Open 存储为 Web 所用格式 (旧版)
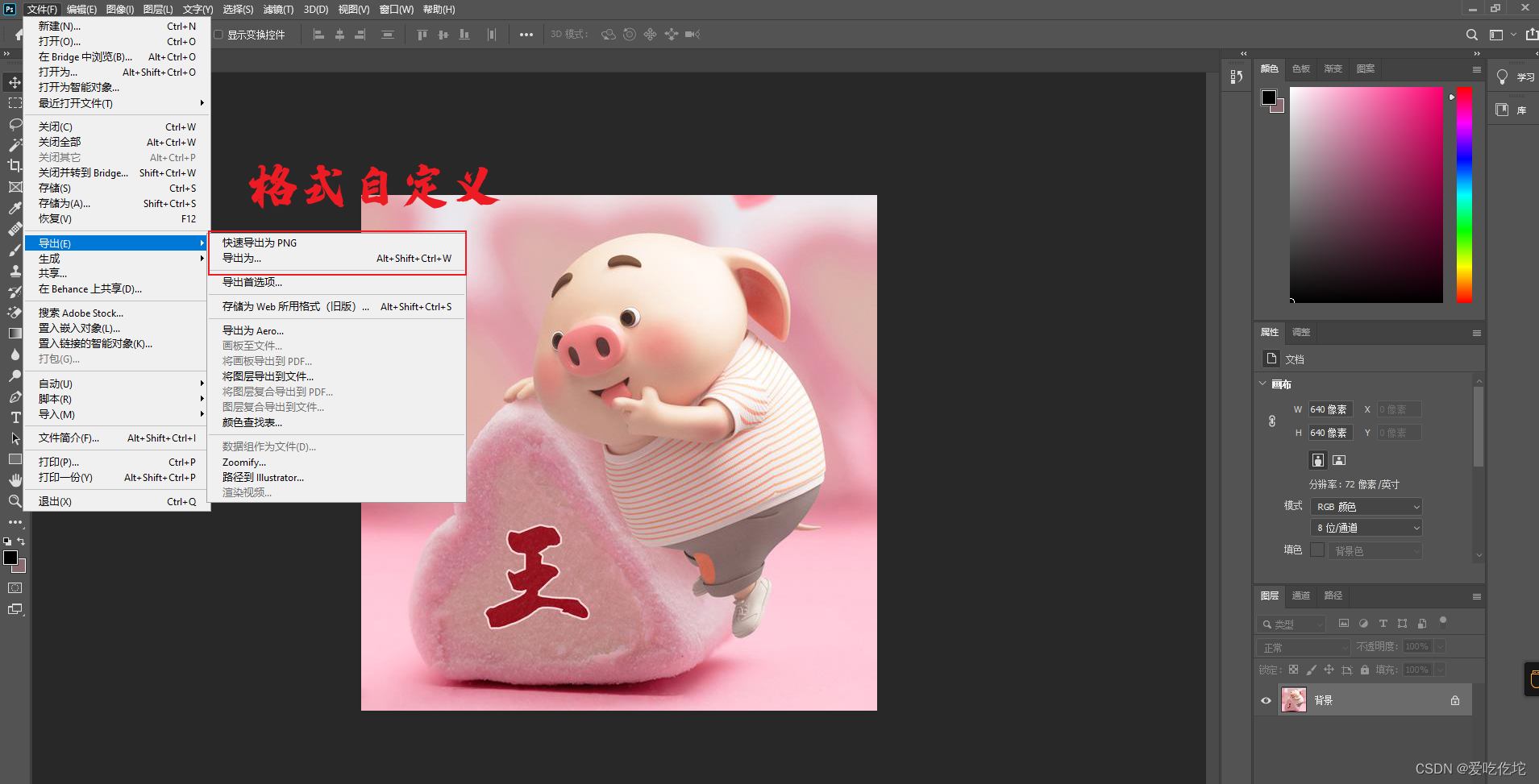1539x784 pixels. point(337,306)
